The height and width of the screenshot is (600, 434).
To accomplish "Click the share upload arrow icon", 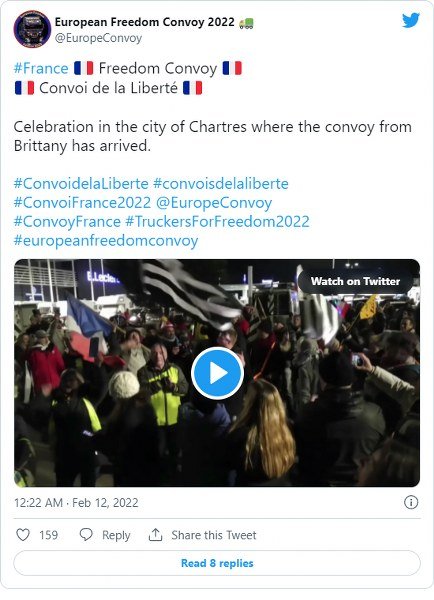I will click(x=155, y=535).
